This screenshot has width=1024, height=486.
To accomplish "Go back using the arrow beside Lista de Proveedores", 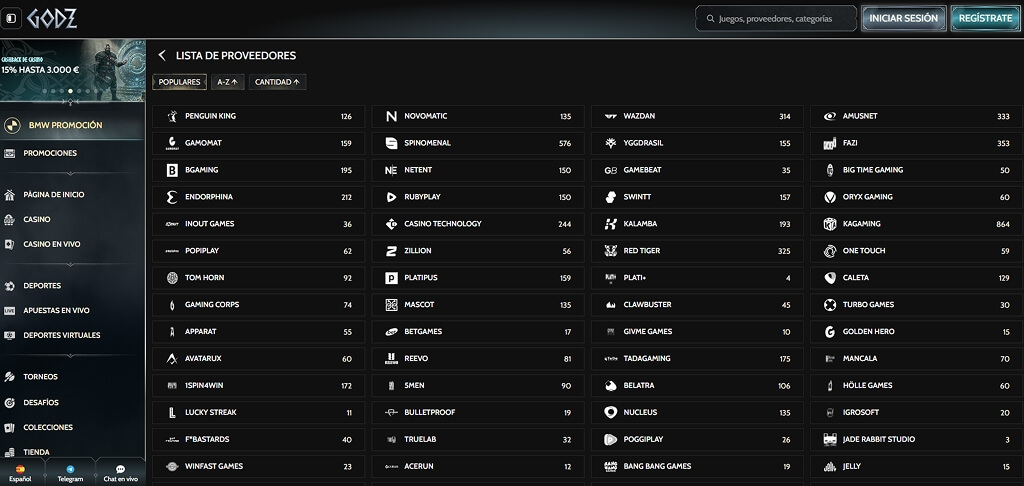I will click(162, 56).
